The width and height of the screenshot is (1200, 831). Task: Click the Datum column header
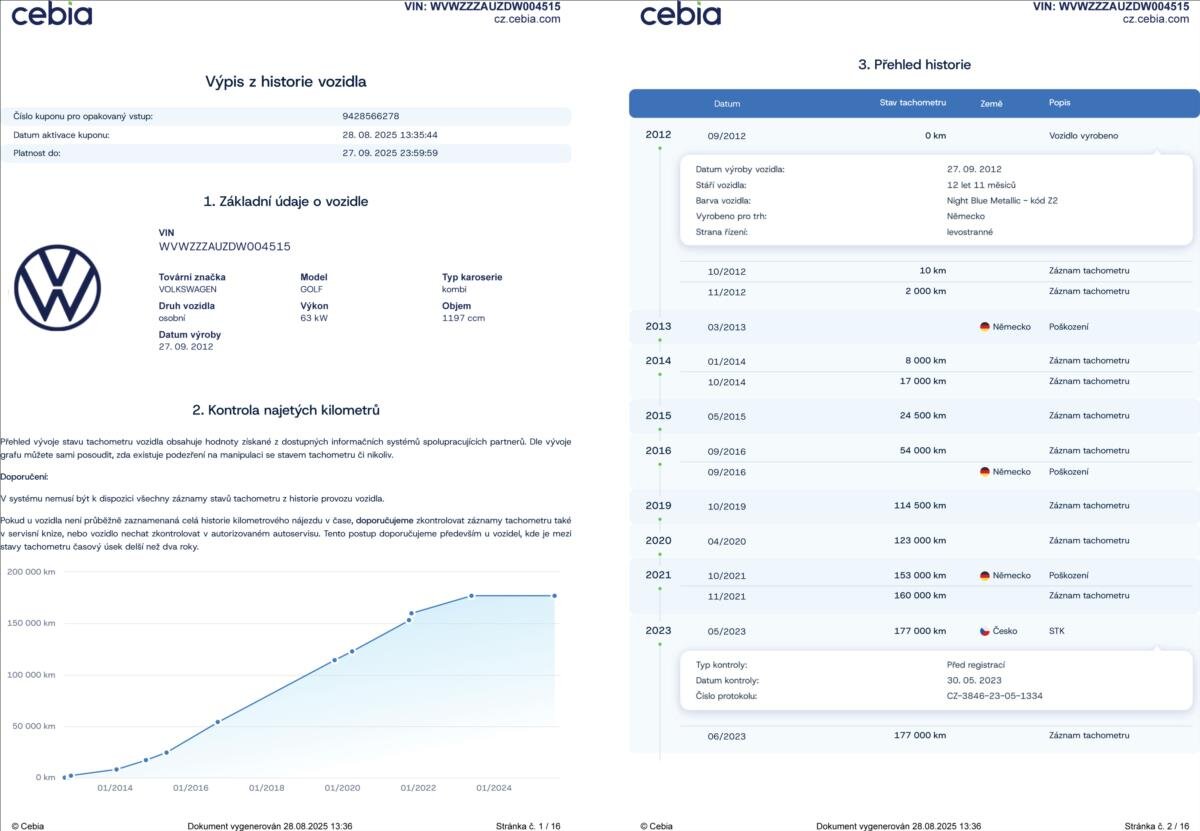click(x=727, y=104)
